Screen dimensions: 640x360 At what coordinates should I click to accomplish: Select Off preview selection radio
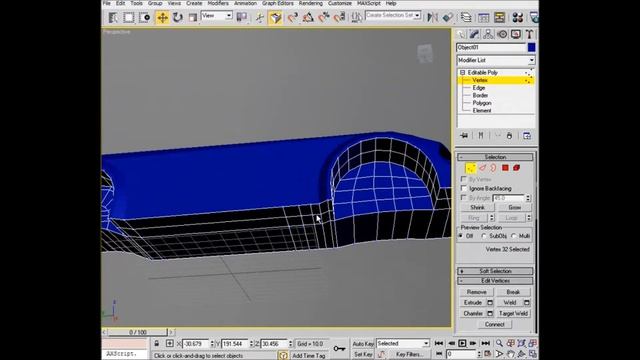click(461, 236)
